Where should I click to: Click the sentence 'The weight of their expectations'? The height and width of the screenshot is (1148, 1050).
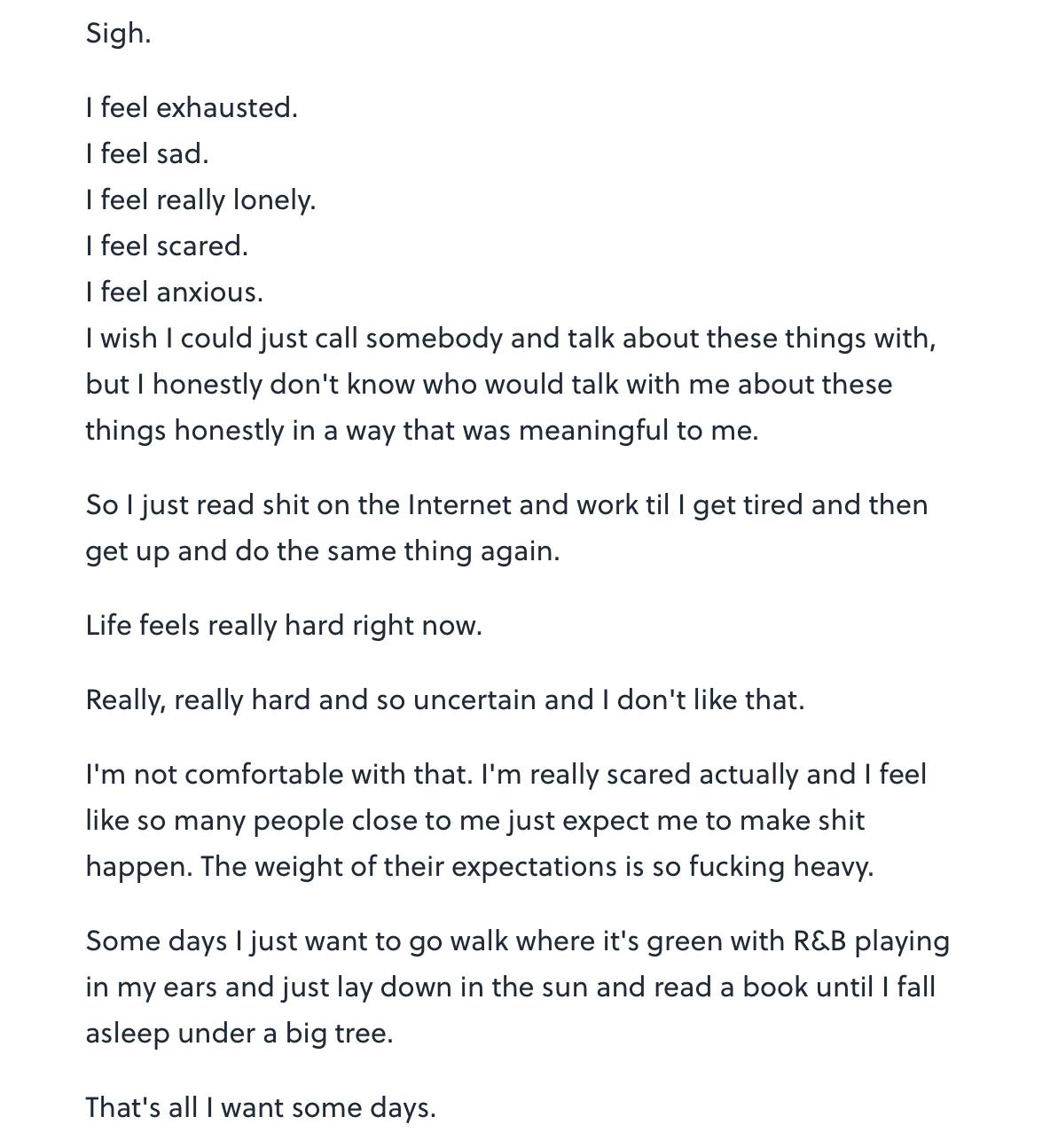coord(537,867)
